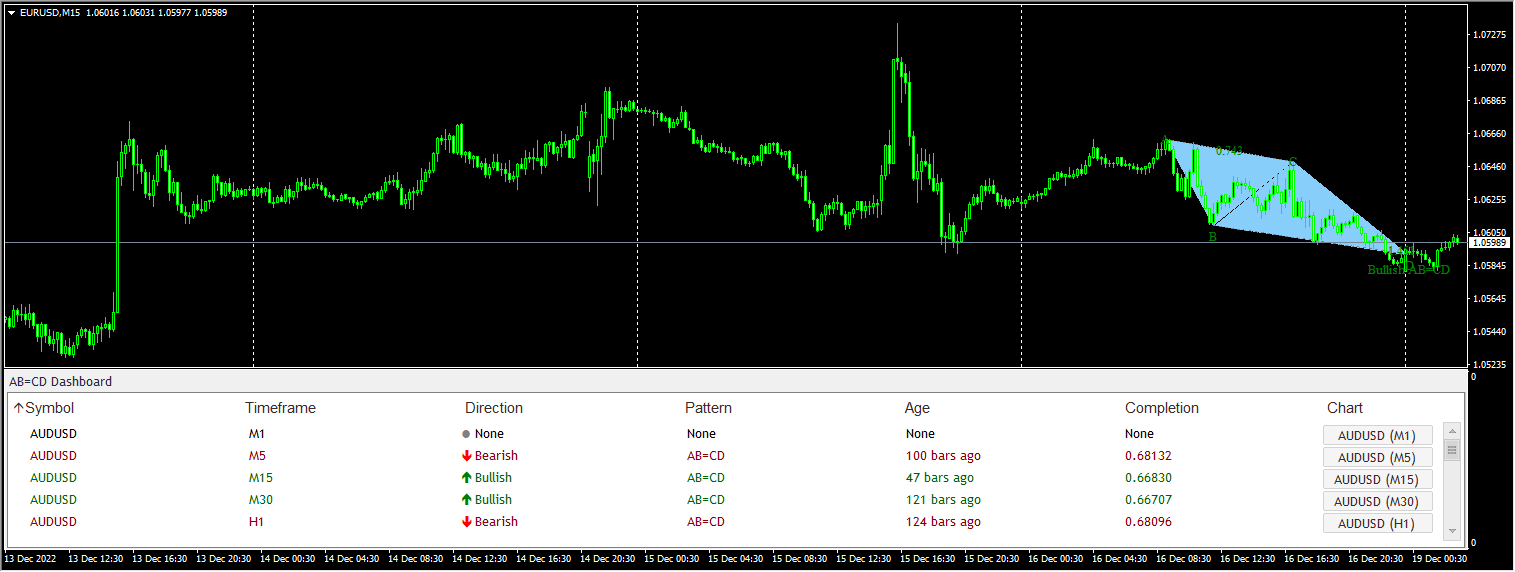Sort by the Age column header
Image resolution: width=1515 pixels, height=572 pixels.
click(x=917, y=408)
